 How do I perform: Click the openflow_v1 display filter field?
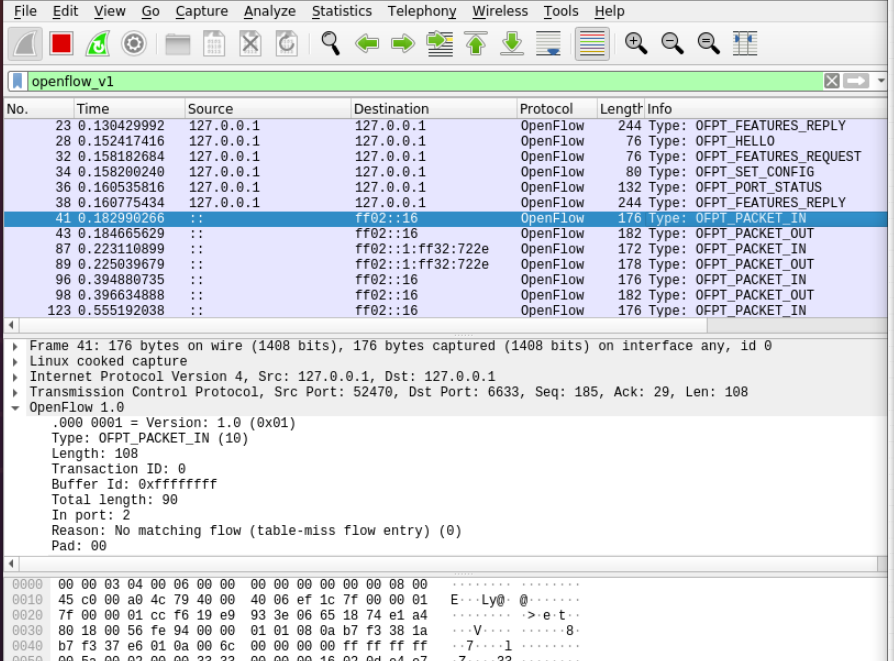pos(425,81)
